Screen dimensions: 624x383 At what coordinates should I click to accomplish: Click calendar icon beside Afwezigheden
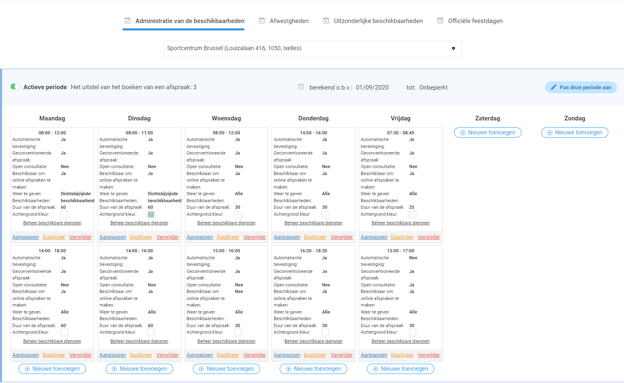[x=261, y=21]
